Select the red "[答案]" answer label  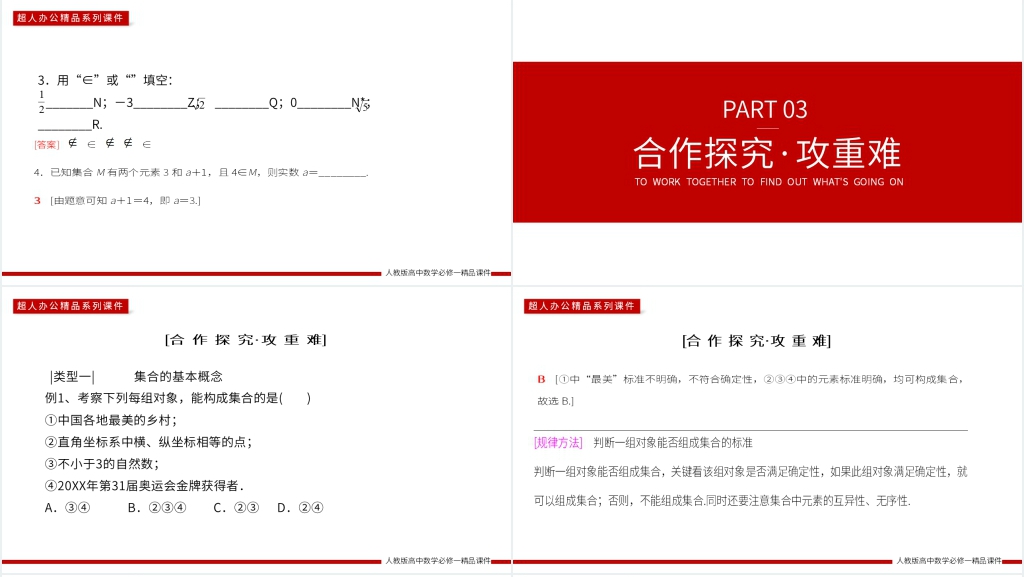click(x=44, y=144)
